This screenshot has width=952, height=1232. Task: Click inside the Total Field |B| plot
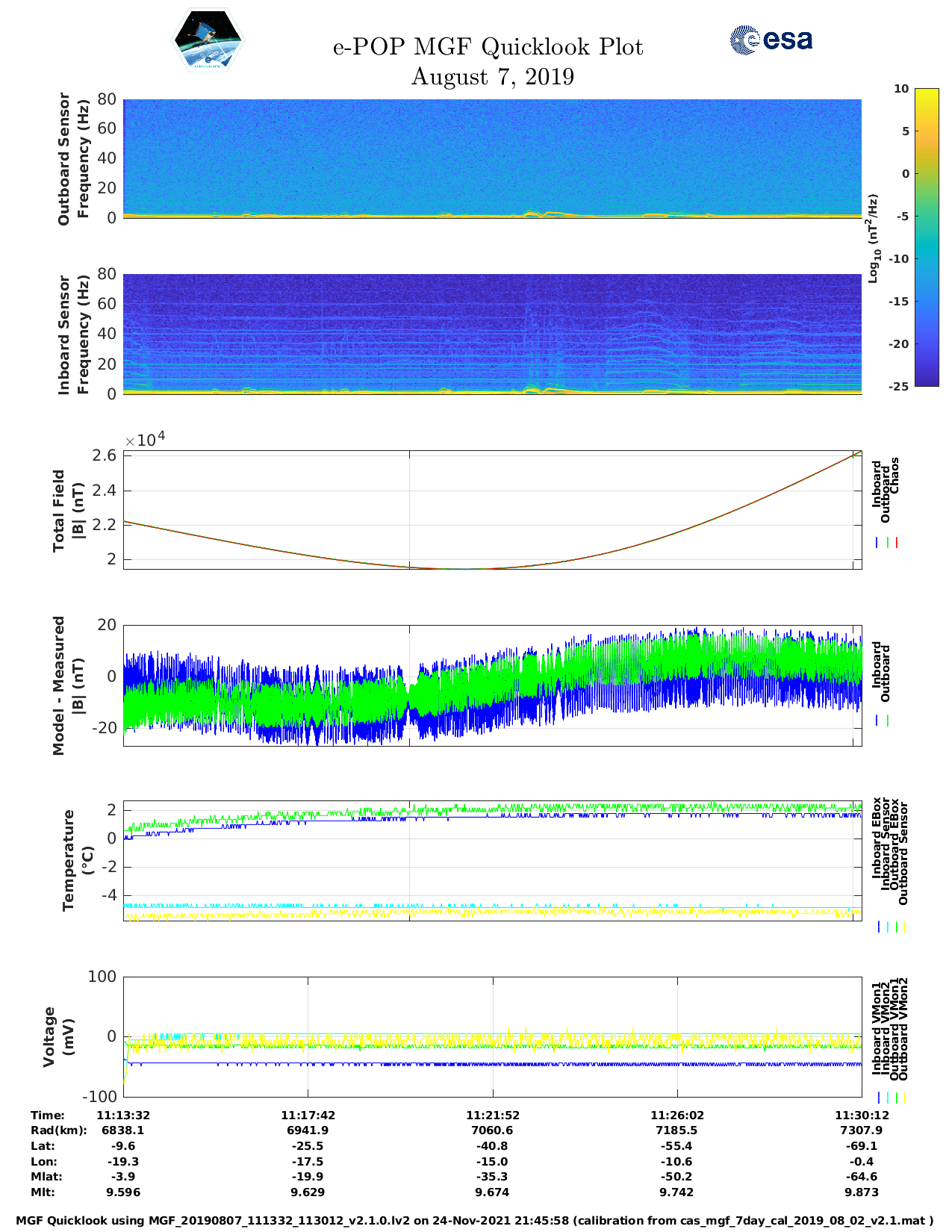click(492, 509)
